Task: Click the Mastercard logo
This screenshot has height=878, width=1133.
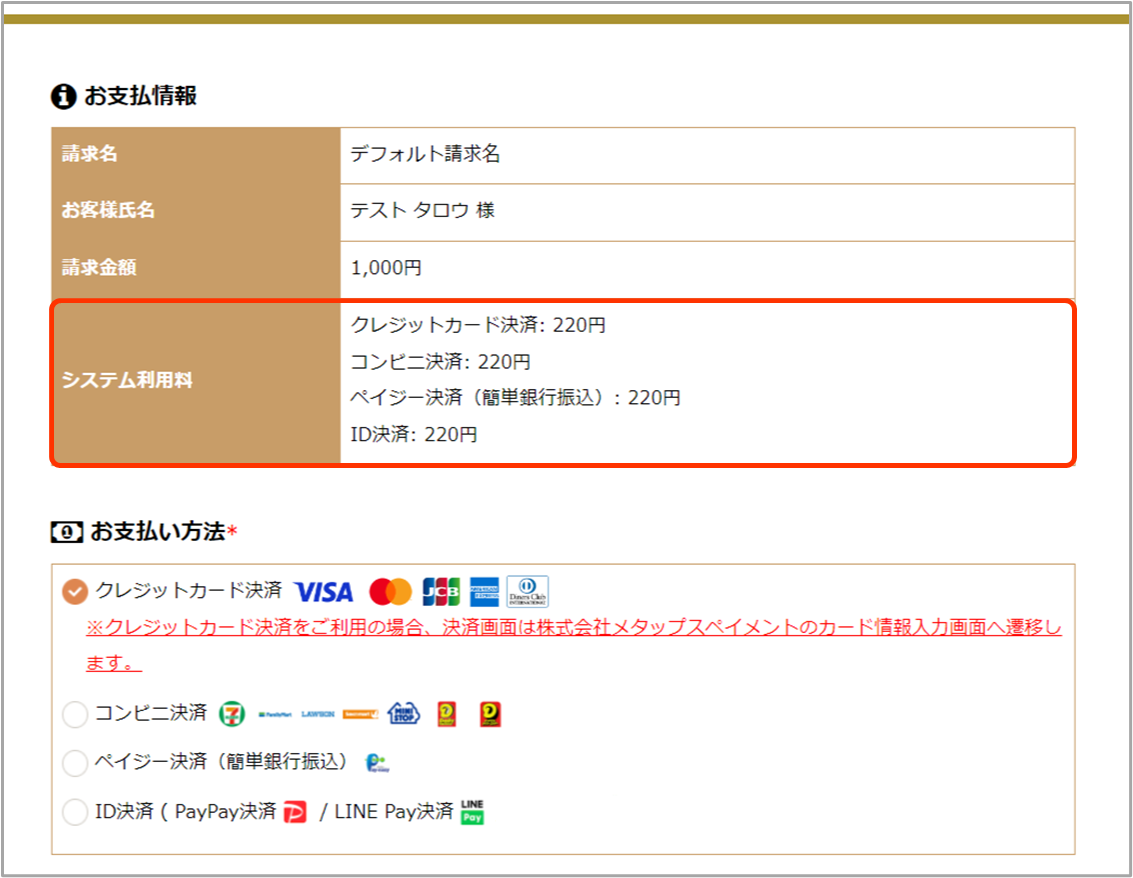Action: point(390,592)
